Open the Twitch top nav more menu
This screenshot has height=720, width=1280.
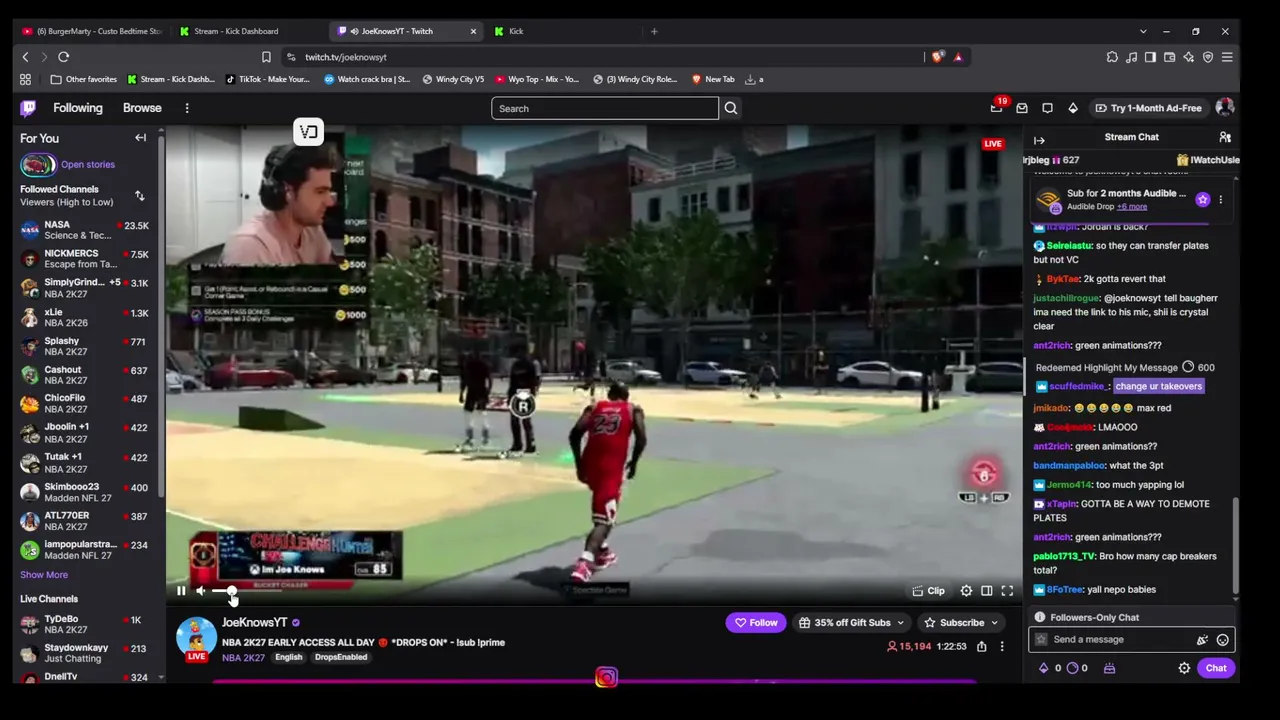[x=187, y=108]
